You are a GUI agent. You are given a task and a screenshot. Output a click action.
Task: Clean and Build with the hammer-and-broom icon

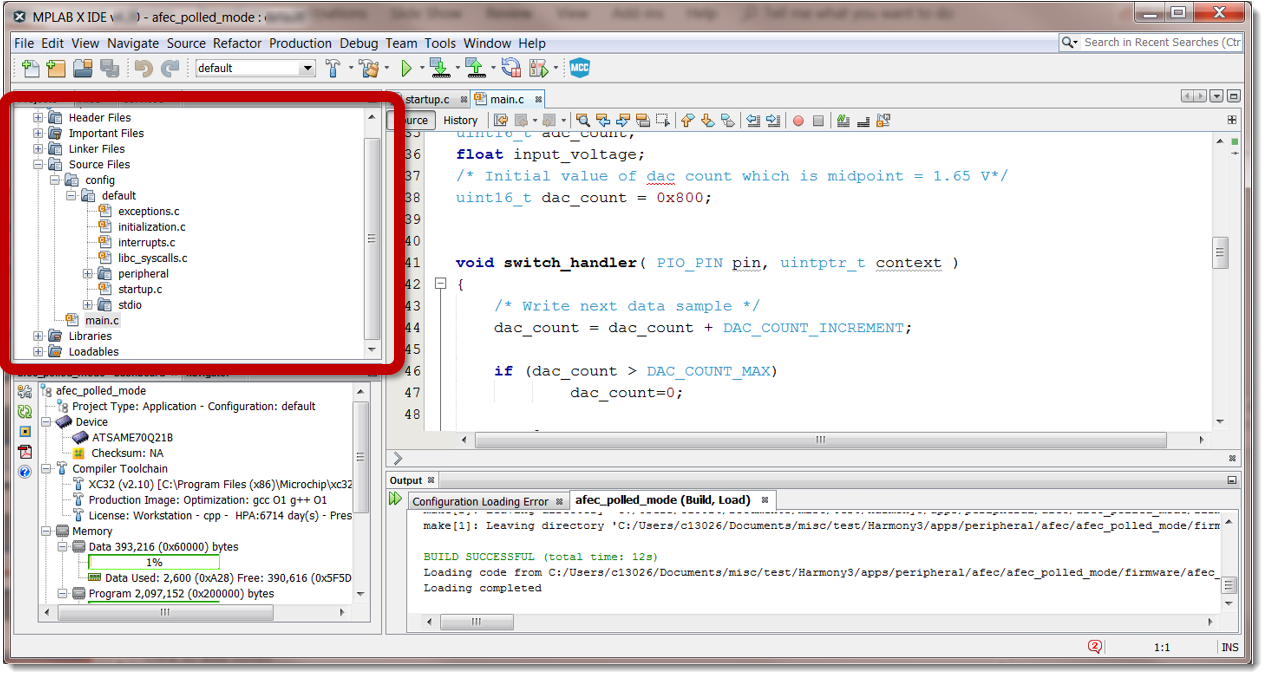point(369,68)
